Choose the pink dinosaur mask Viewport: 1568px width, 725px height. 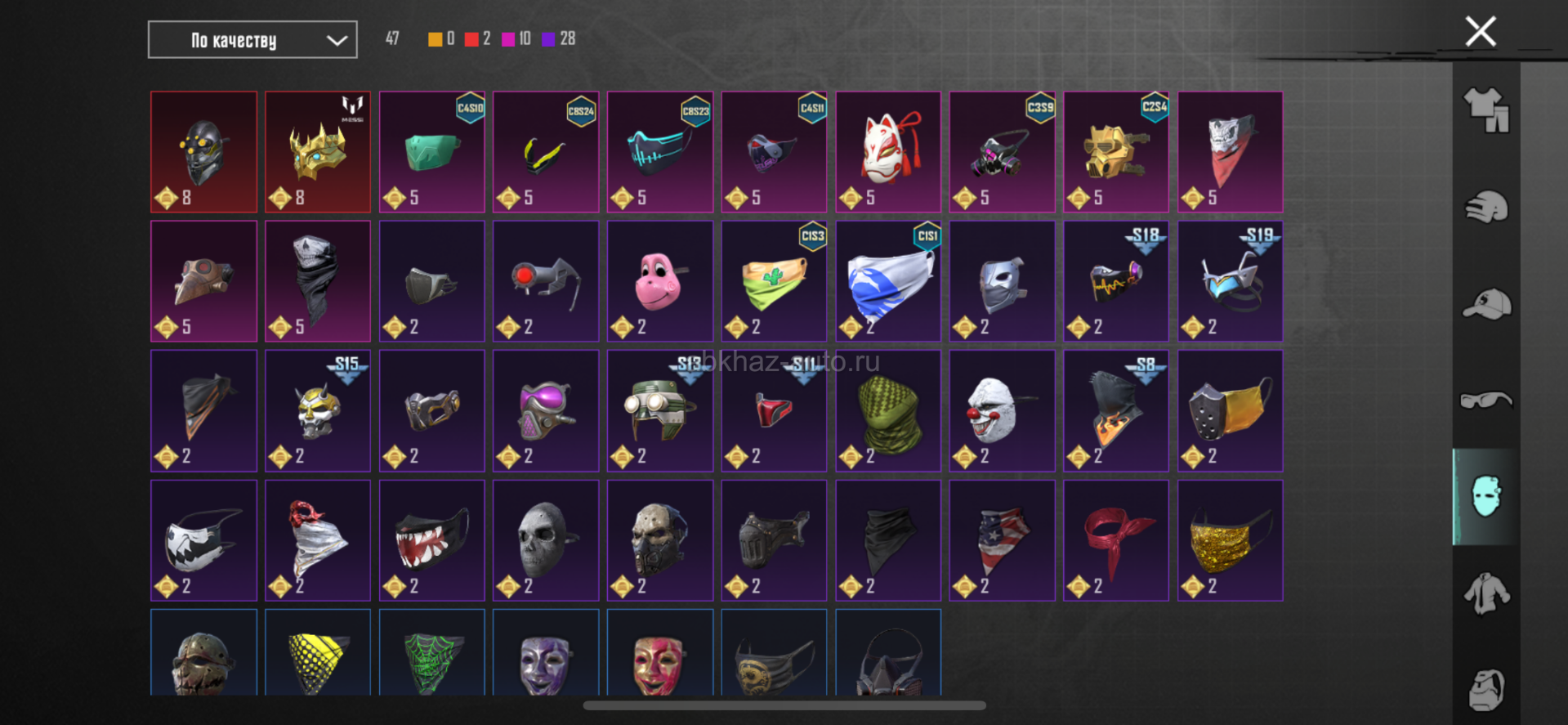click(659, 281)
